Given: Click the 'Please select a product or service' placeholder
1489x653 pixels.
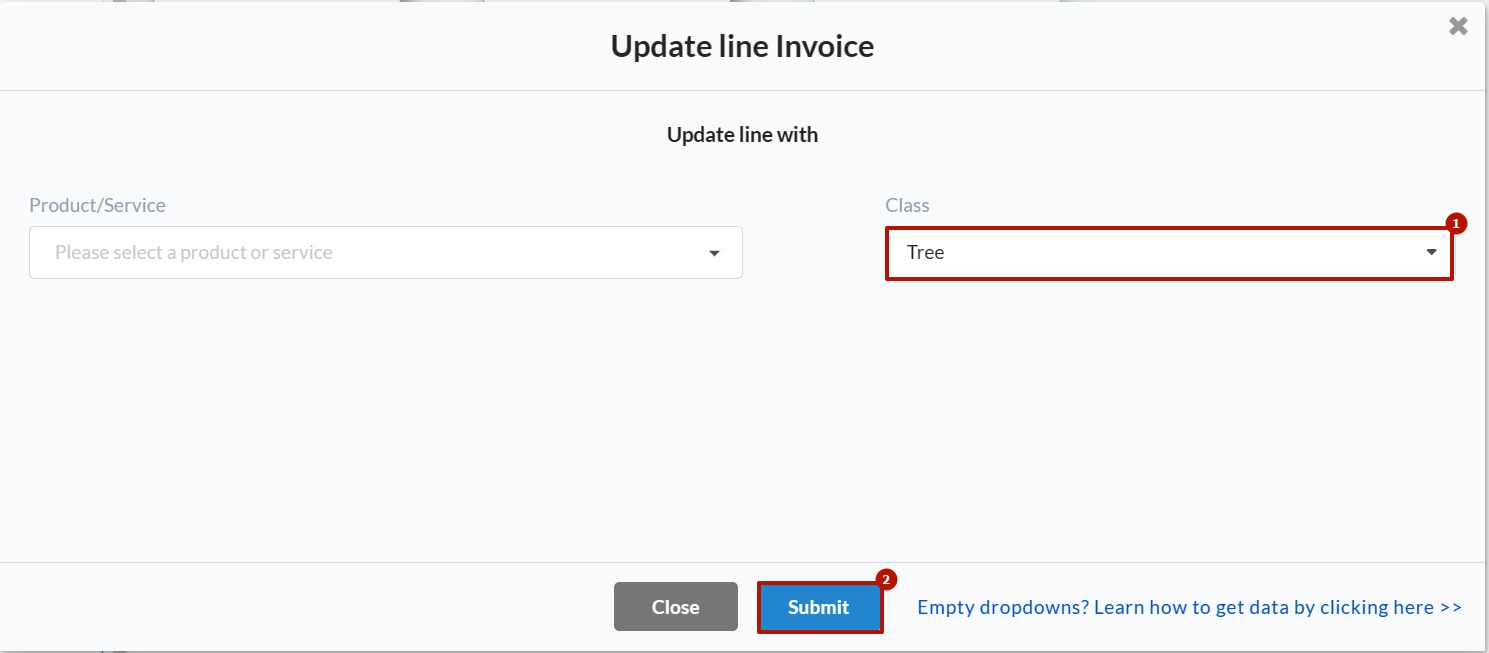Looking at the screenshot, I should coord(194,253).
